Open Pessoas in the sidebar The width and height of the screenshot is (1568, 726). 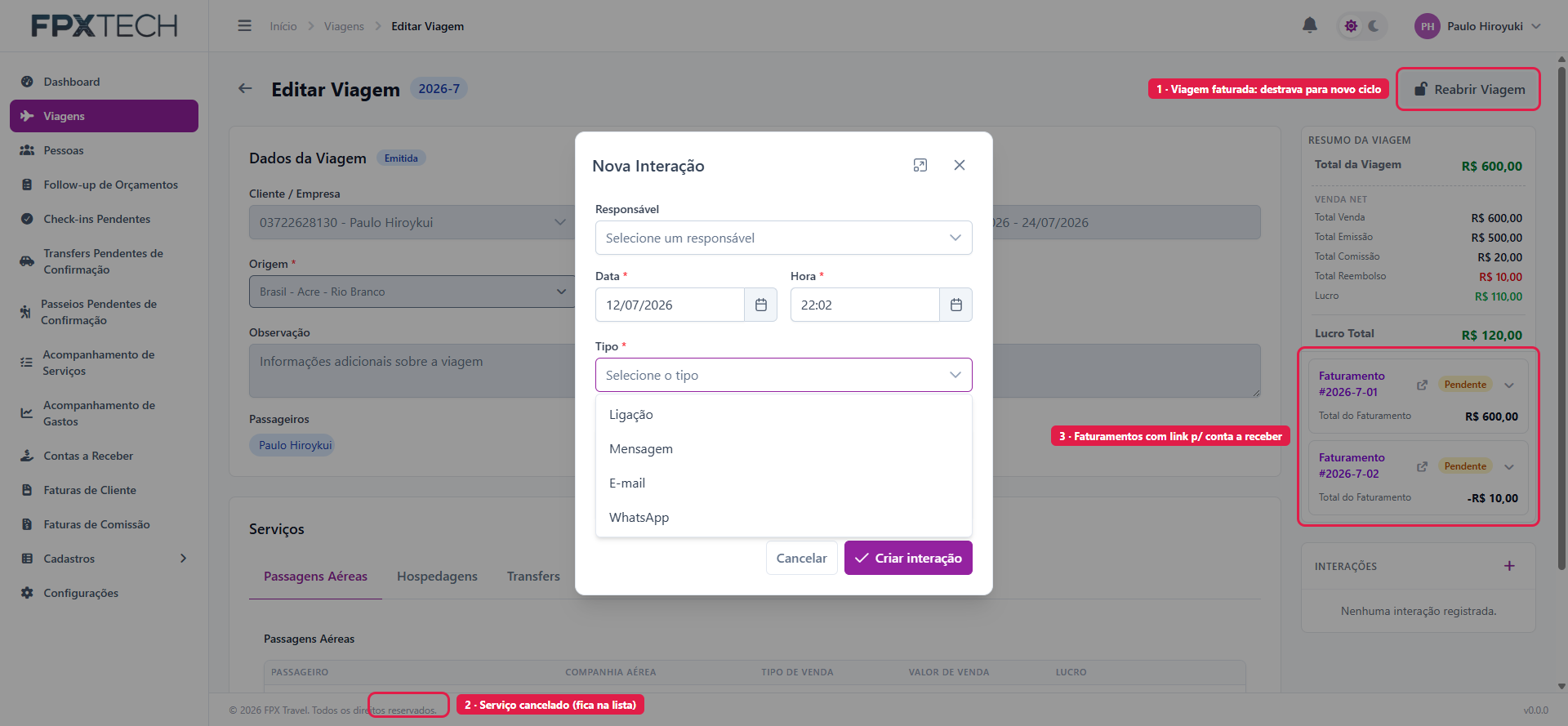[x=104, y=150]
